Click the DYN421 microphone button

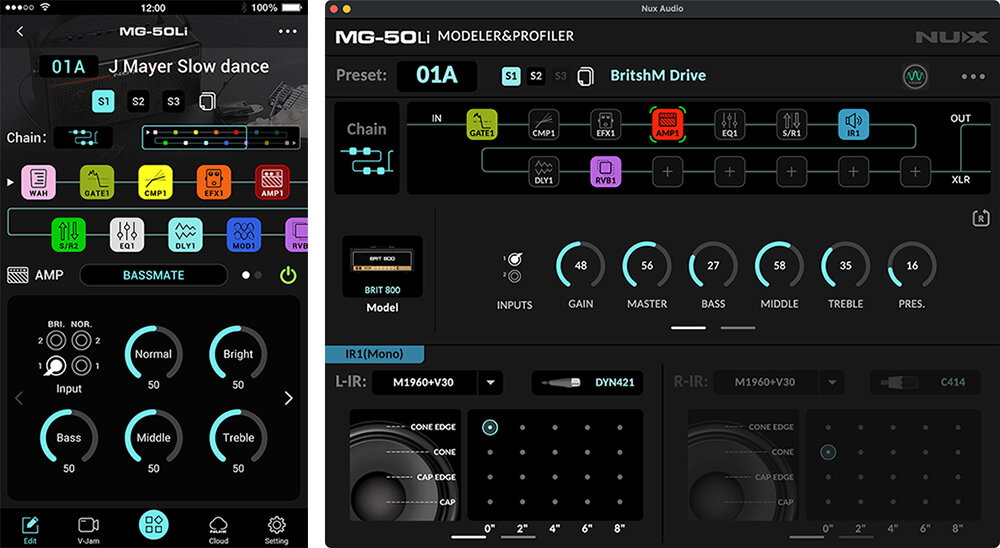[587, 382]
